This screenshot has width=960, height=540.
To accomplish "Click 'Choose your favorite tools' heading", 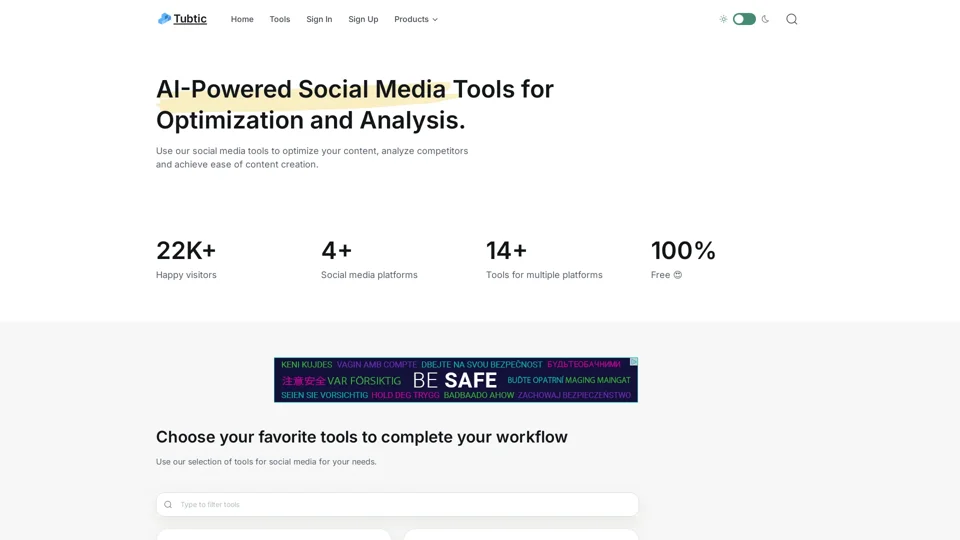I will point(361,437).
